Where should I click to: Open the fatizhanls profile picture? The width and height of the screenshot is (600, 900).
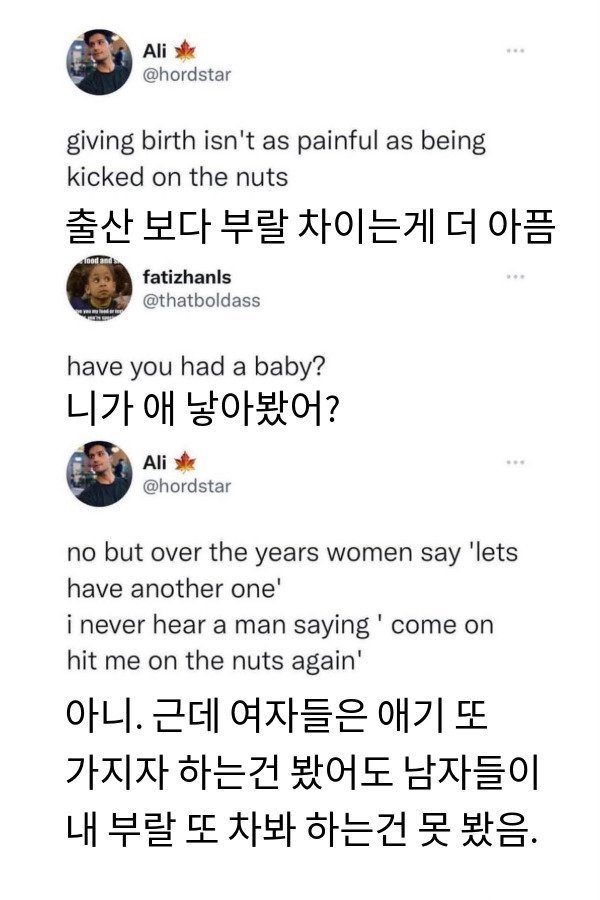coord(99,289)
